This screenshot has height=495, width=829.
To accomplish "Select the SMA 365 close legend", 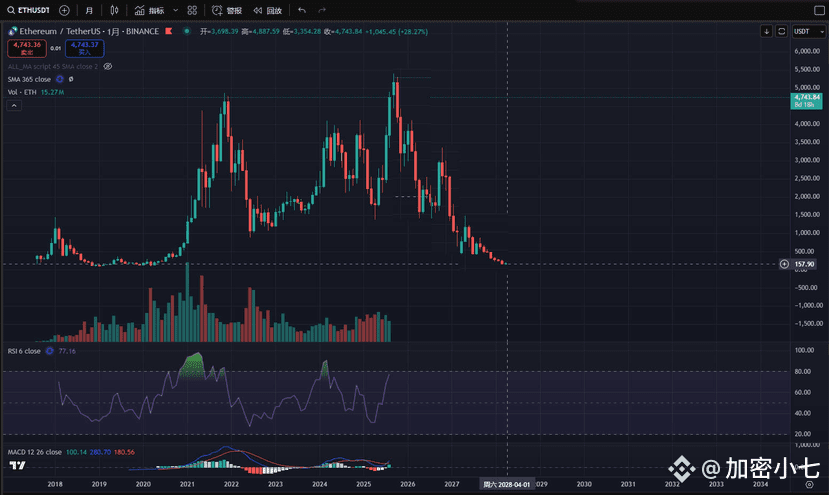I will [x=29, y=79].
